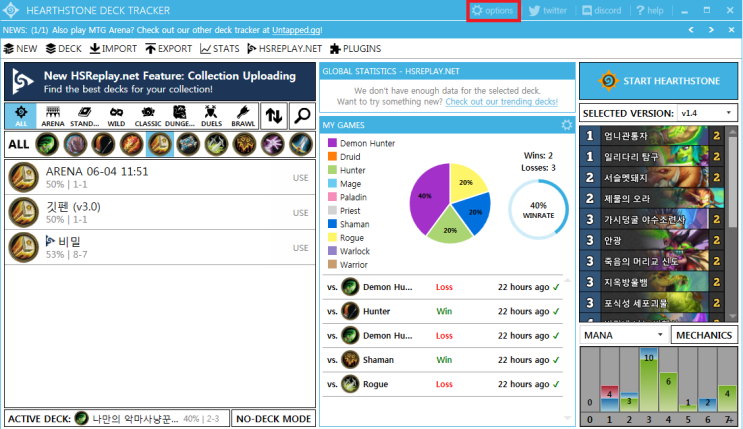The height and width of the screenshot is (429, 743).
Task: Filter decks by BRAWL
Action: point(243,116)
